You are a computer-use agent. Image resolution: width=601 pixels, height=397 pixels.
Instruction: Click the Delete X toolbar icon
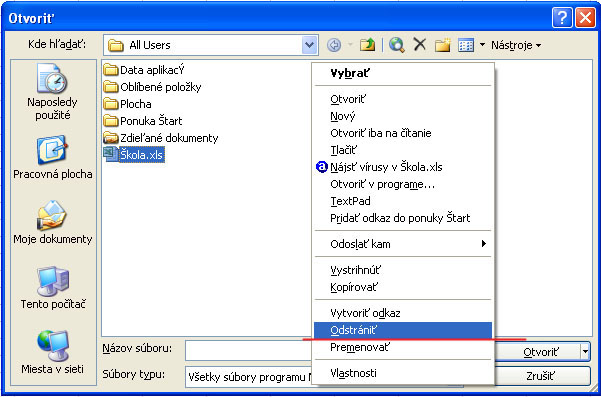420,45
